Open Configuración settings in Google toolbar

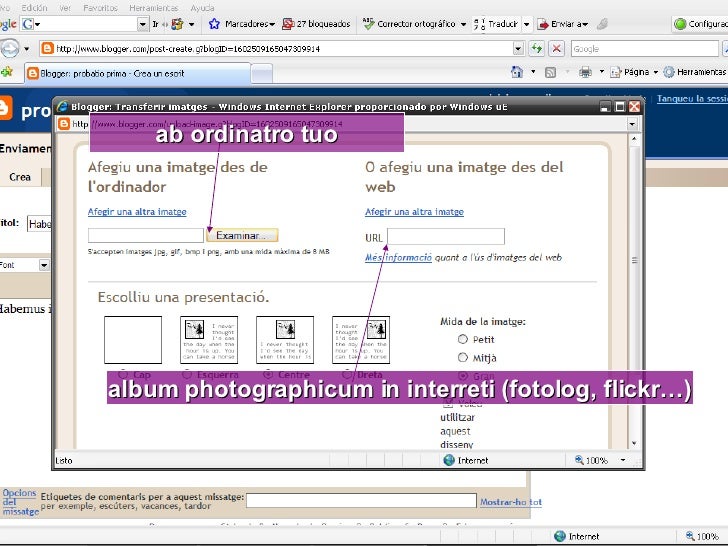coord(701,24)
